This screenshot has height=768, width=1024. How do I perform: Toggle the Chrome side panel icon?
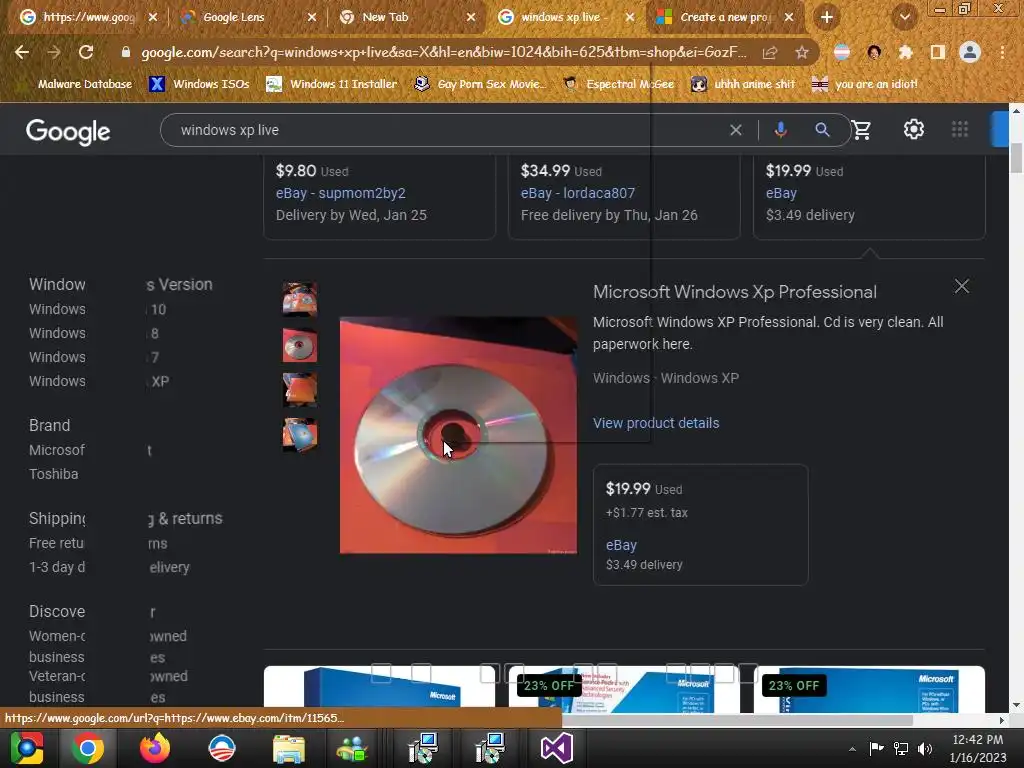(x=938, y=52)
